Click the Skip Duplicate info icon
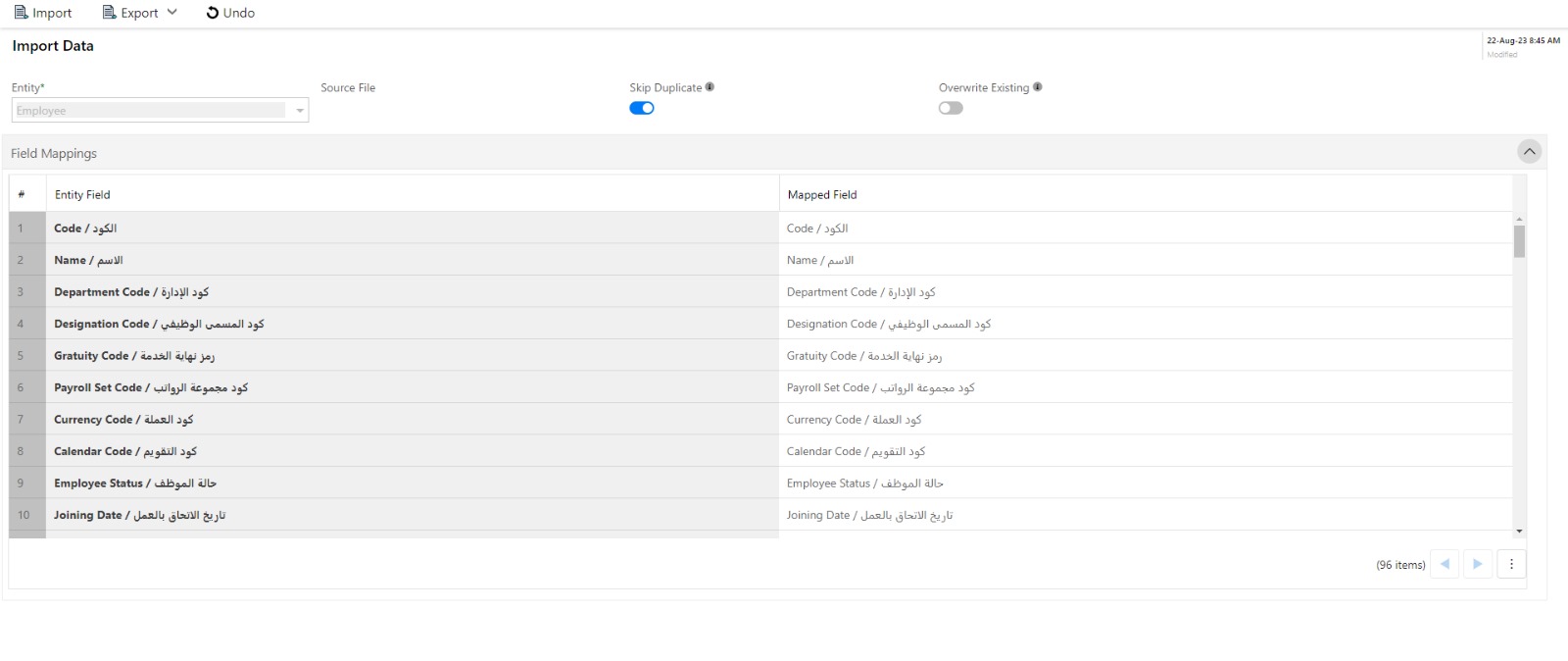The width and height of the screenshot is (1568, 661). pyautogui.click(x=710, y=87)
